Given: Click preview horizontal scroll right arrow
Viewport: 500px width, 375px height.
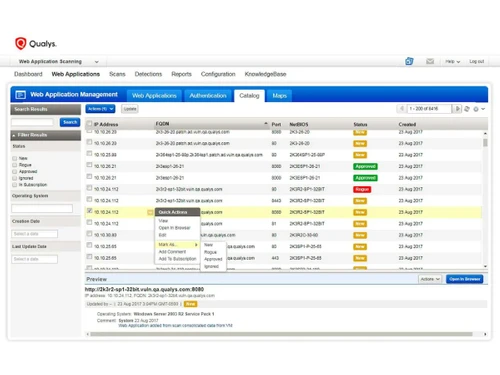Looking at the screenshot, I should click(x=485, y=334).
